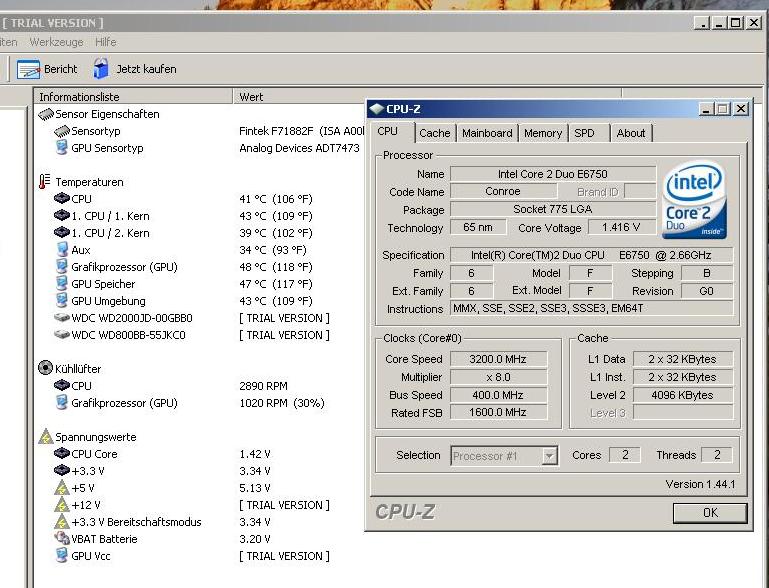Click the Temperaturen thermometer icon
The image size is (769, 588).
pyautogui.click(x=45, y=181)
